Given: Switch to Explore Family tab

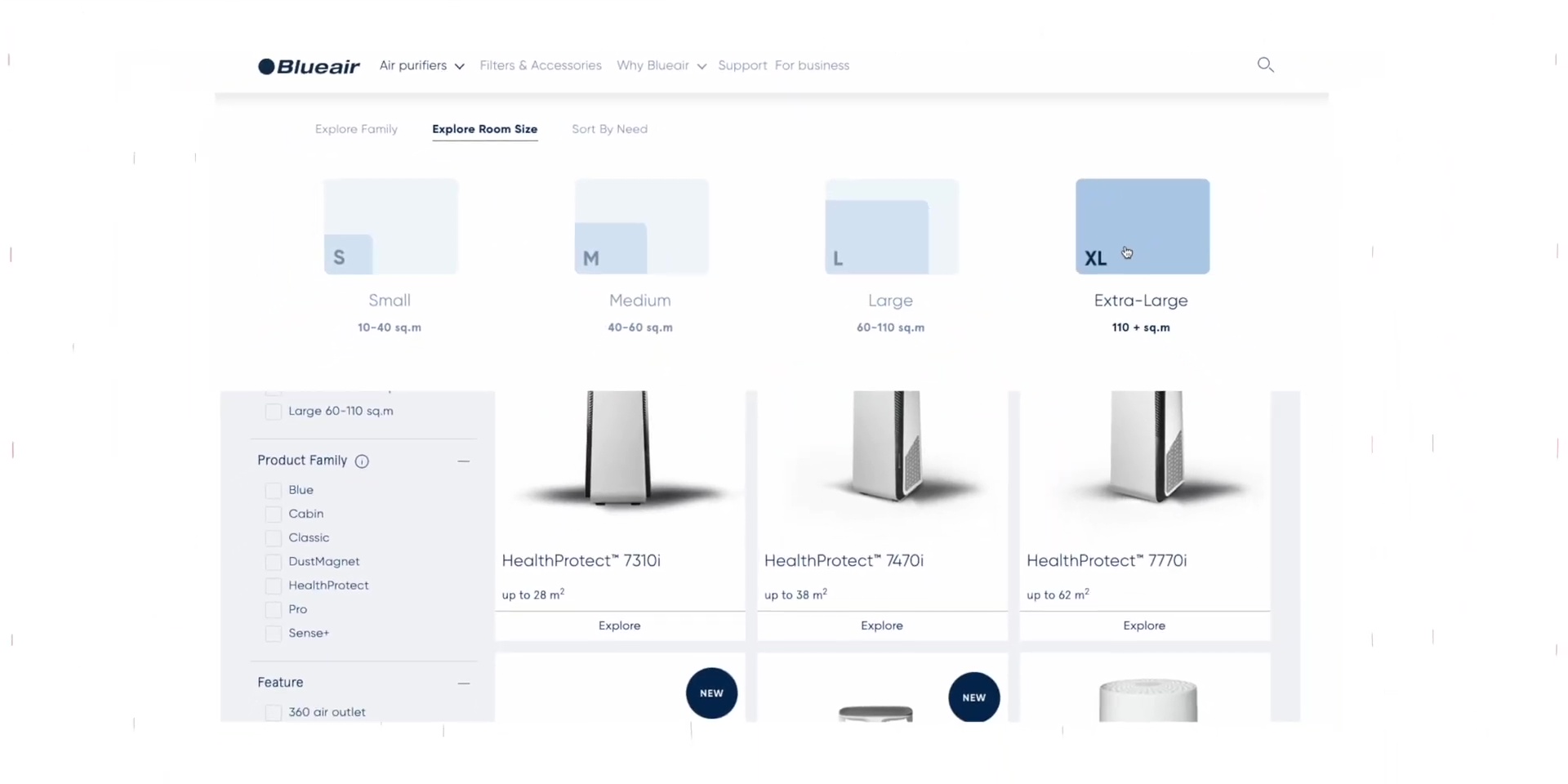Looking at the screenshot, I should 356,129.
